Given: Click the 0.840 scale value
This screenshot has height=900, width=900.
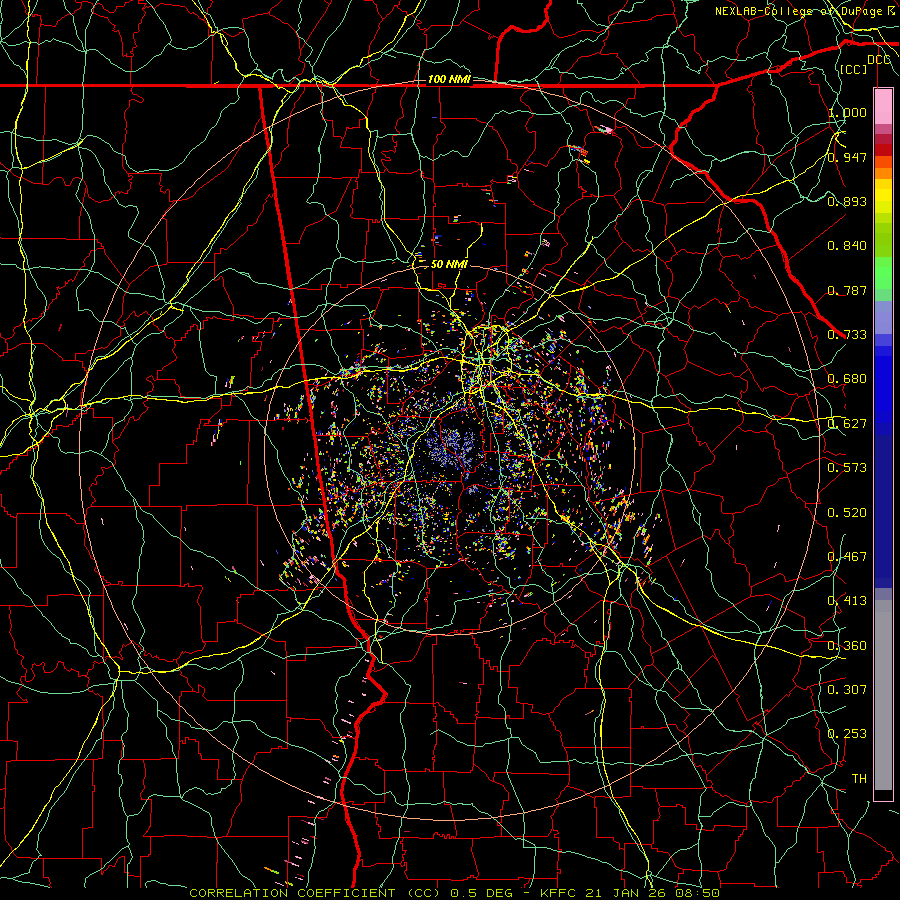Looking at the screenshot, I should tap(847, 246).
